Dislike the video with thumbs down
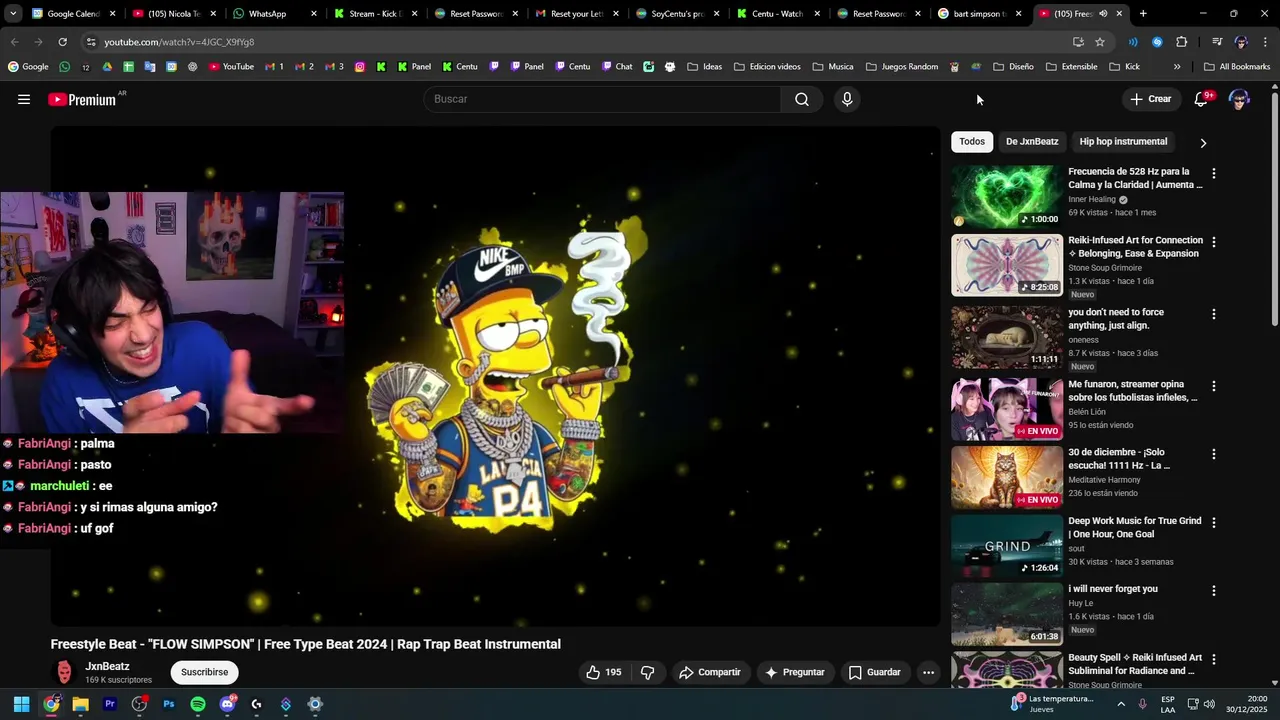 pos(647,672)
